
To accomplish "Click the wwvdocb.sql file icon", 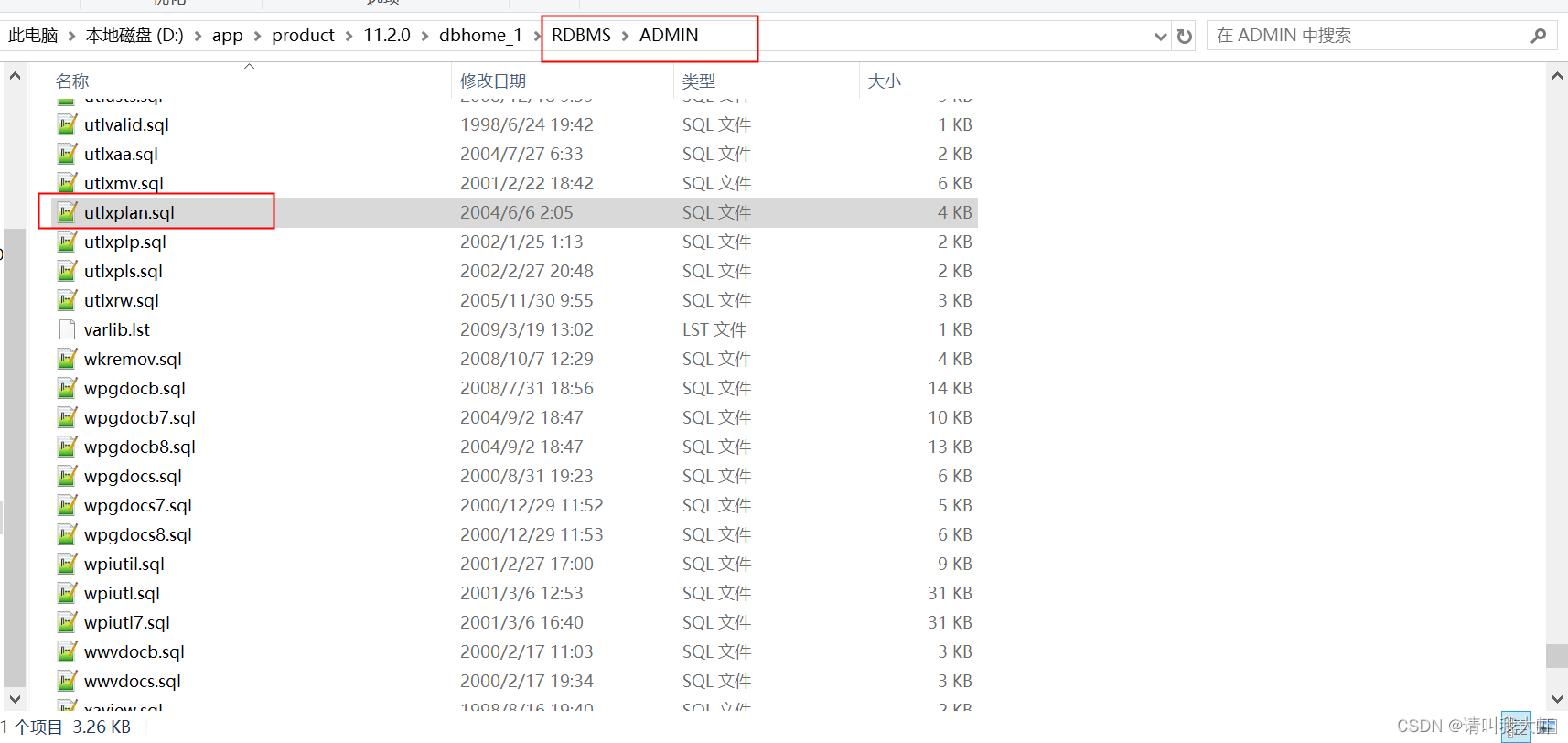I will (x=67, y=651).
